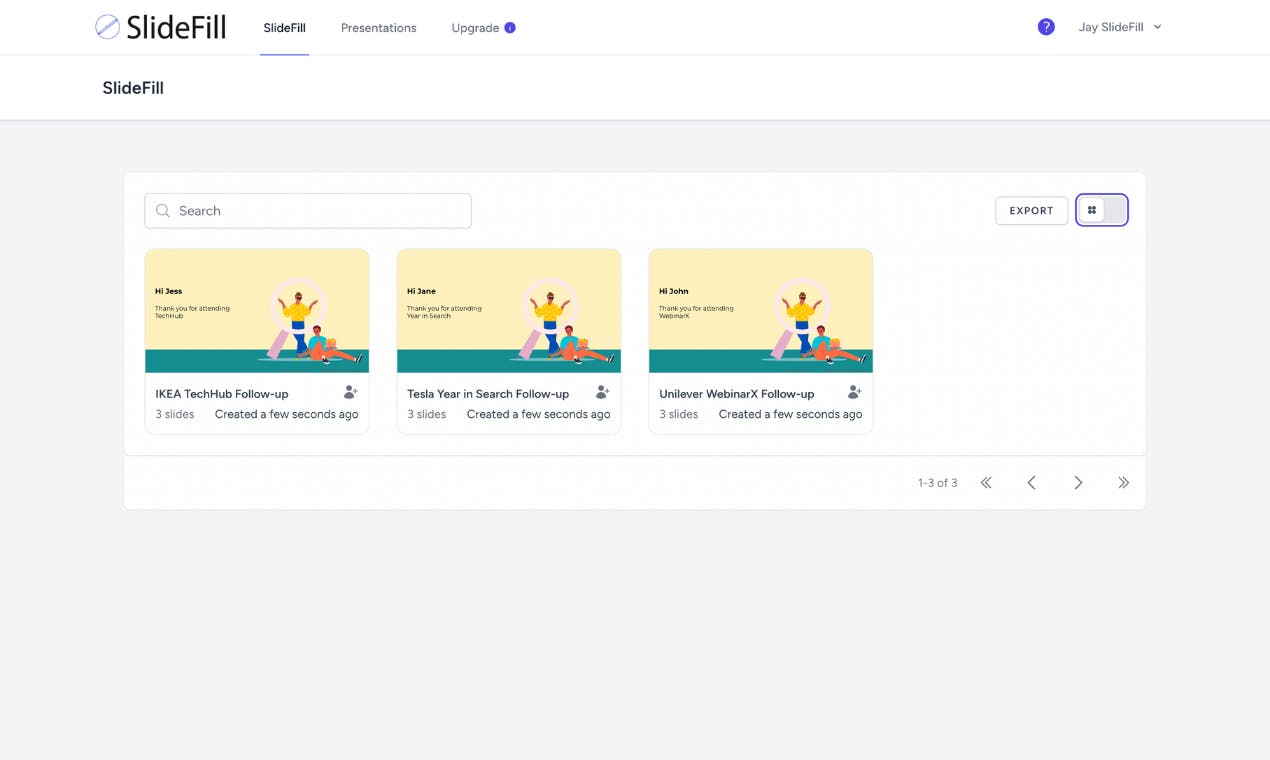1270x760 pixels.
Task: Click the SlideFill logo
Action: pyautogui.click(x=160, y=27)
